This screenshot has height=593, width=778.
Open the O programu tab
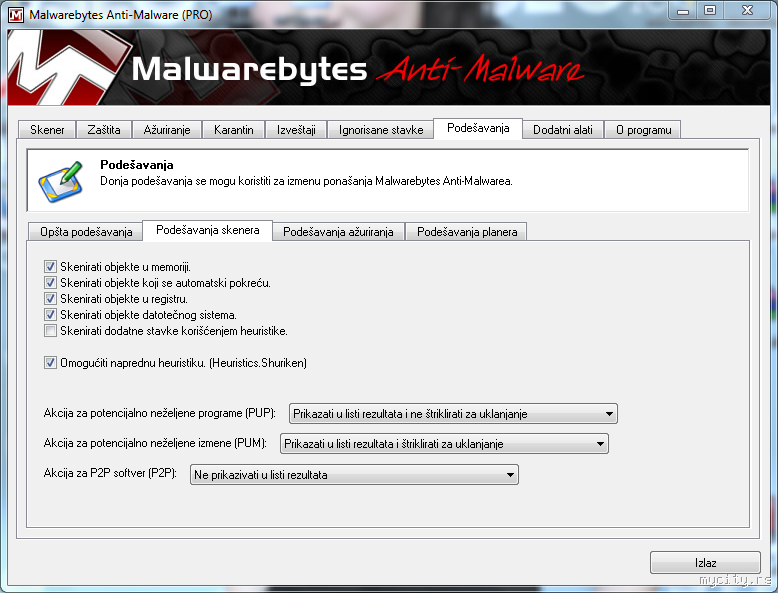pos(644,130)
